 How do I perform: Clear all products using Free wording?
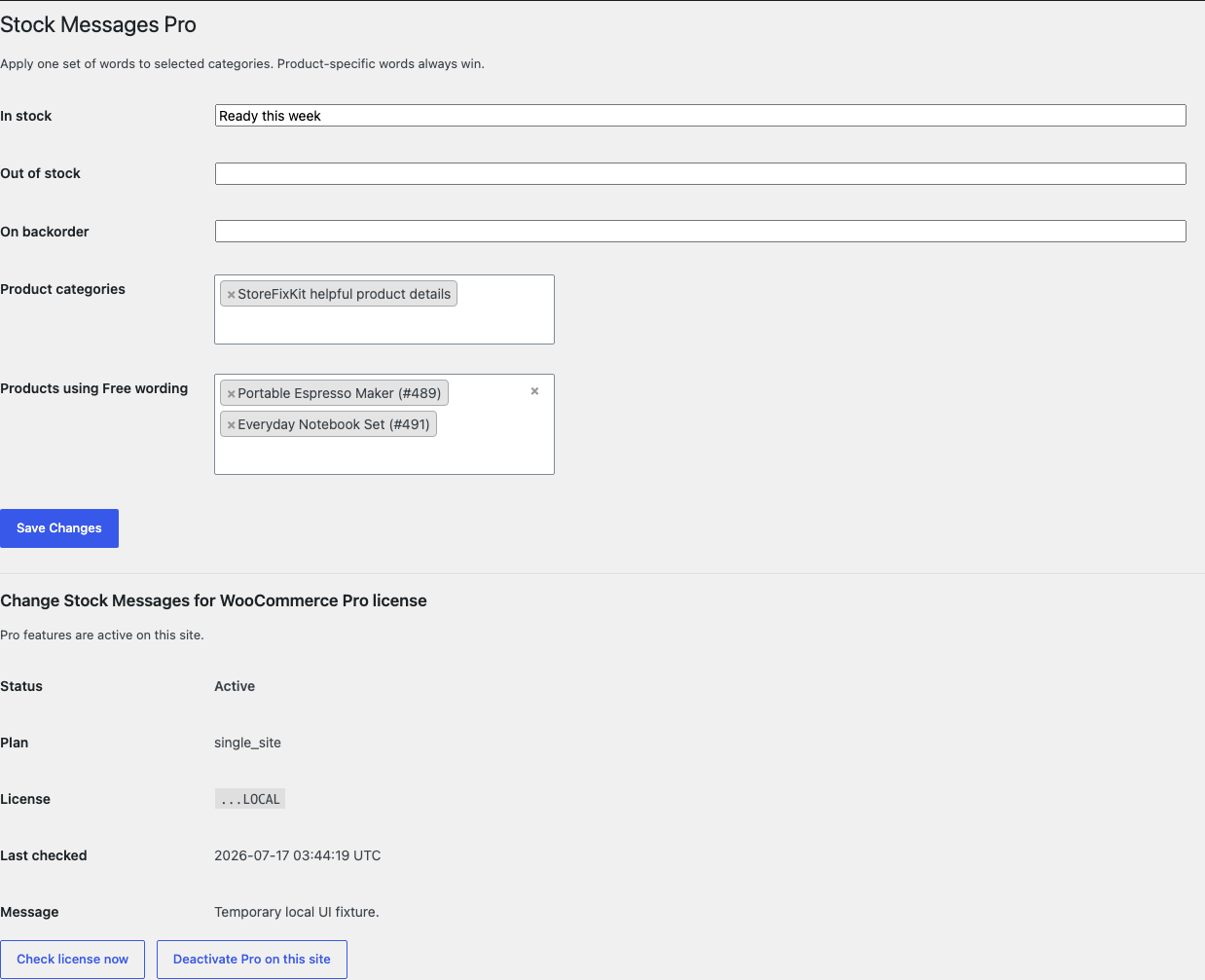pyautogui.click(x=534, y=391)
